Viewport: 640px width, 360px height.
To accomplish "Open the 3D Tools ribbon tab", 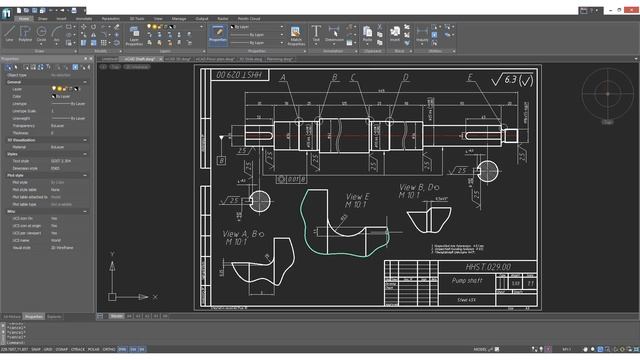I will [x=137, y=19].
